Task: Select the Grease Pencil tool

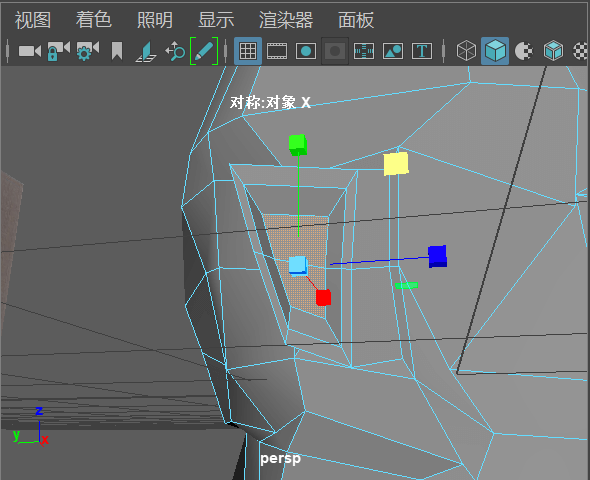Action: [x=204, y=51]
